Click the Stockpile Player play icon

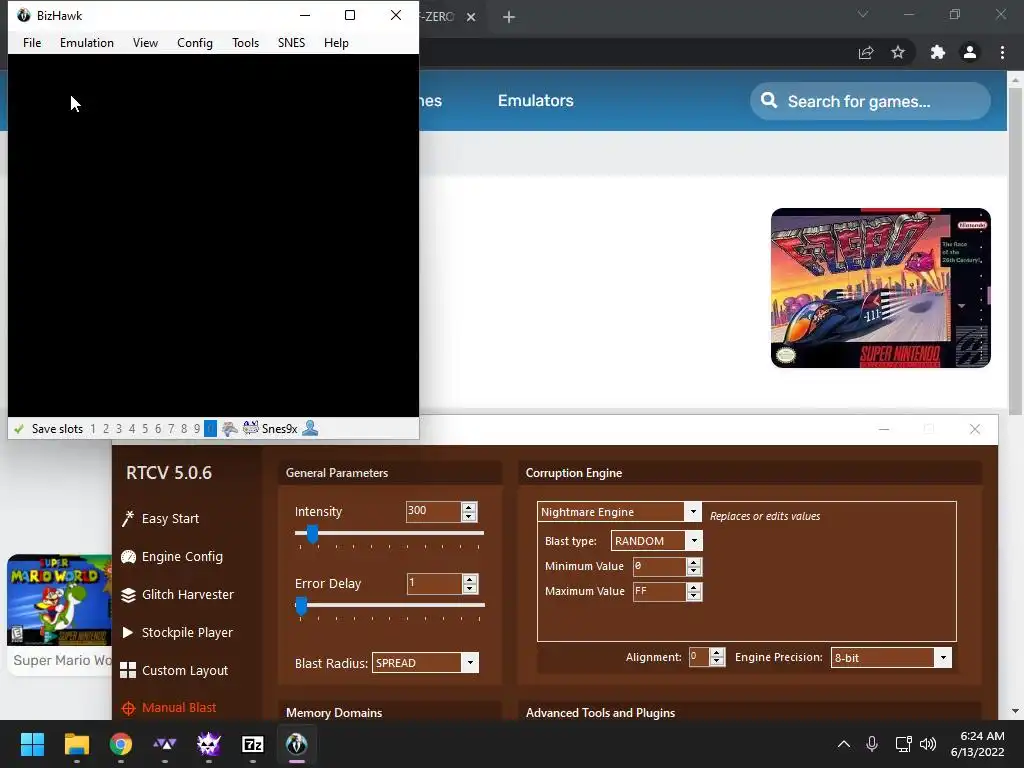click(x=128, y=632)
